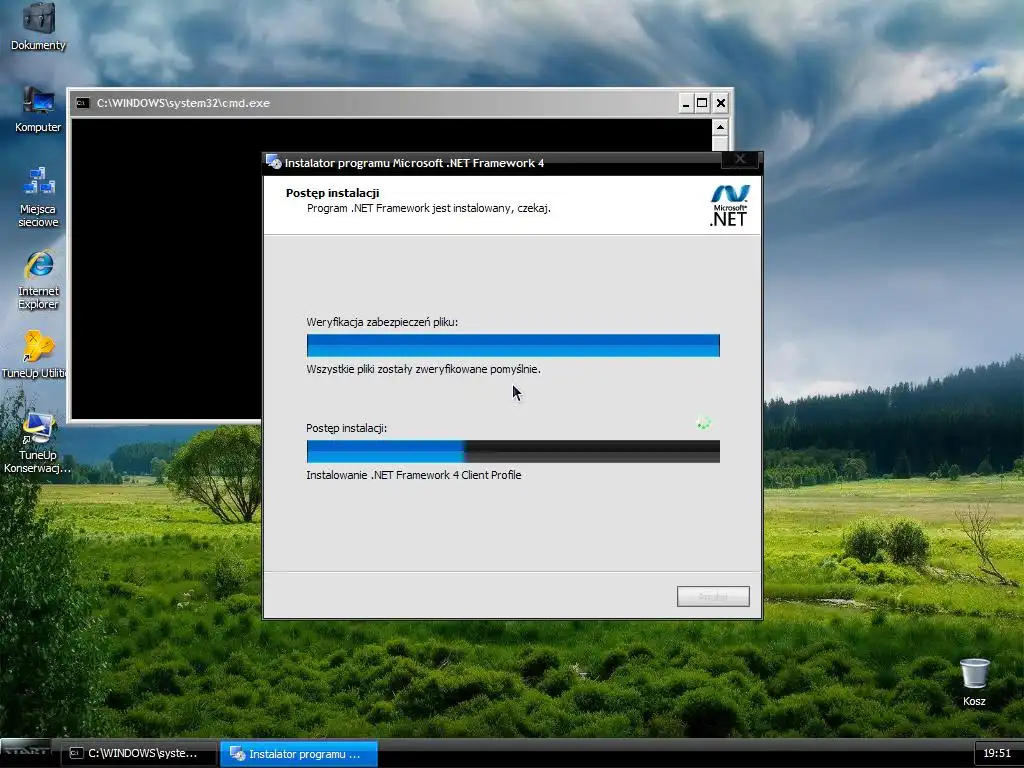Maximize the cmd.exe window
Screen dimensions: 1024x768
[702, 103]
